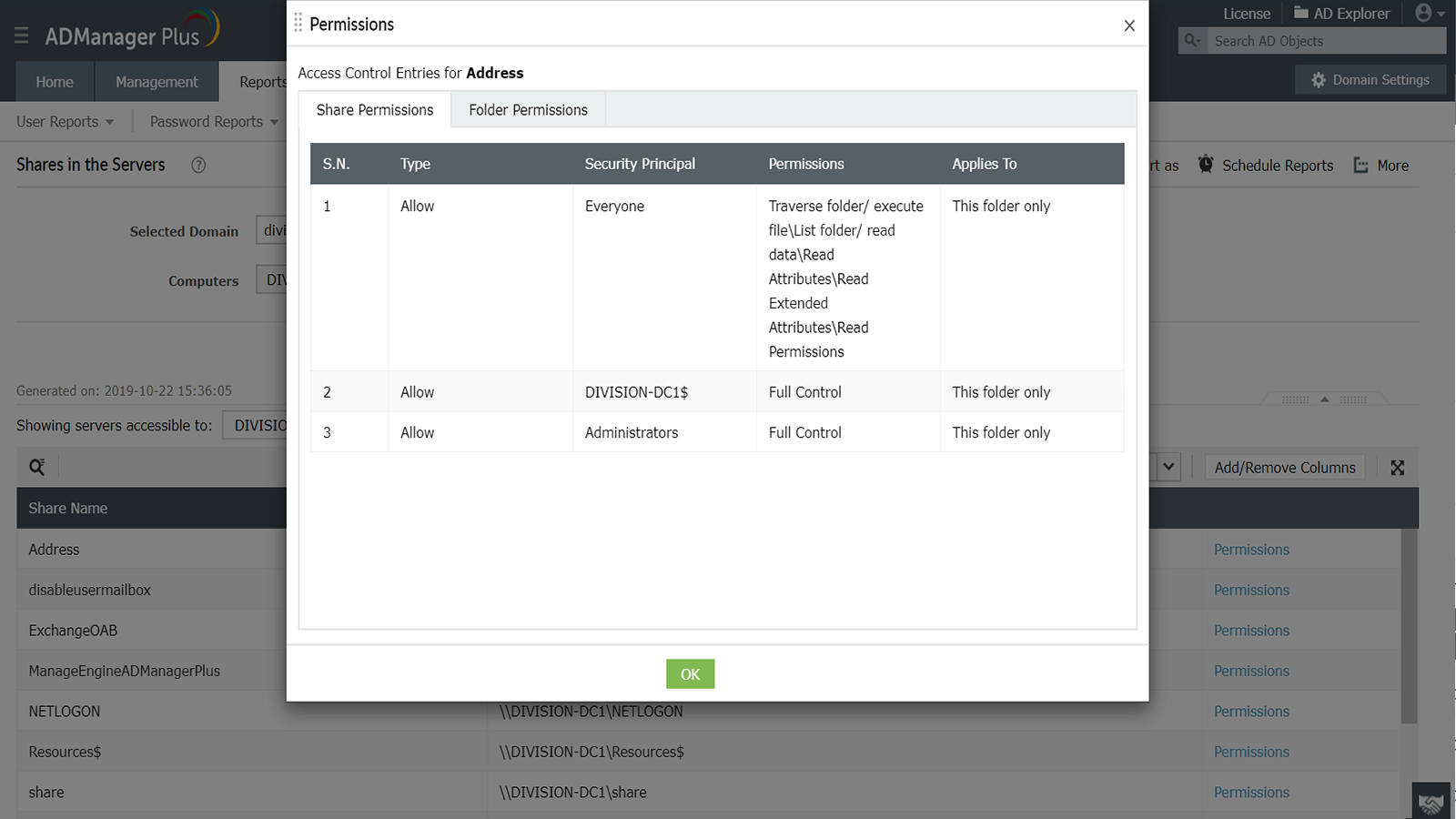Collapse the panel using the up arrow handle
Screen dimensions: 1456x819
tap(1325, 399)
